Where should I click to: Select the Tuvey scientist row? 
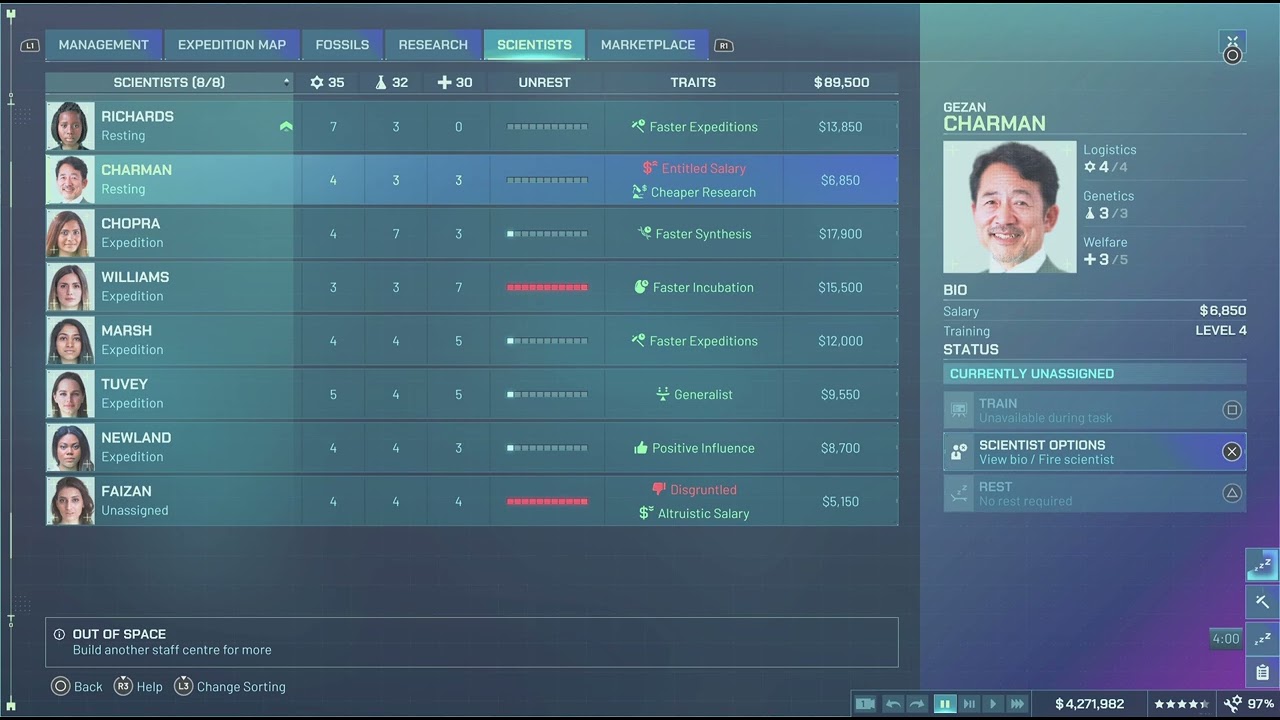click(472, 394)
